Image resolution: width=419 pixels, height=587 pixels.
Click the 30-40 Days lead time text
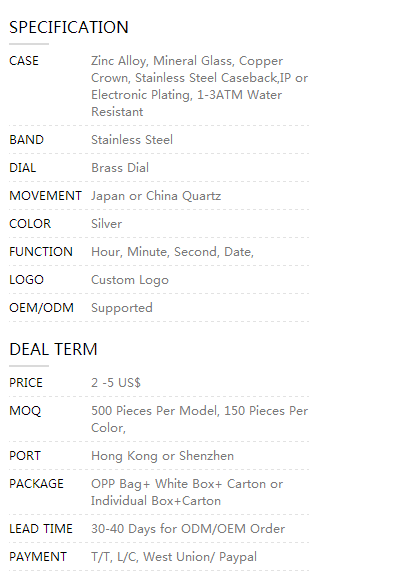188,529
